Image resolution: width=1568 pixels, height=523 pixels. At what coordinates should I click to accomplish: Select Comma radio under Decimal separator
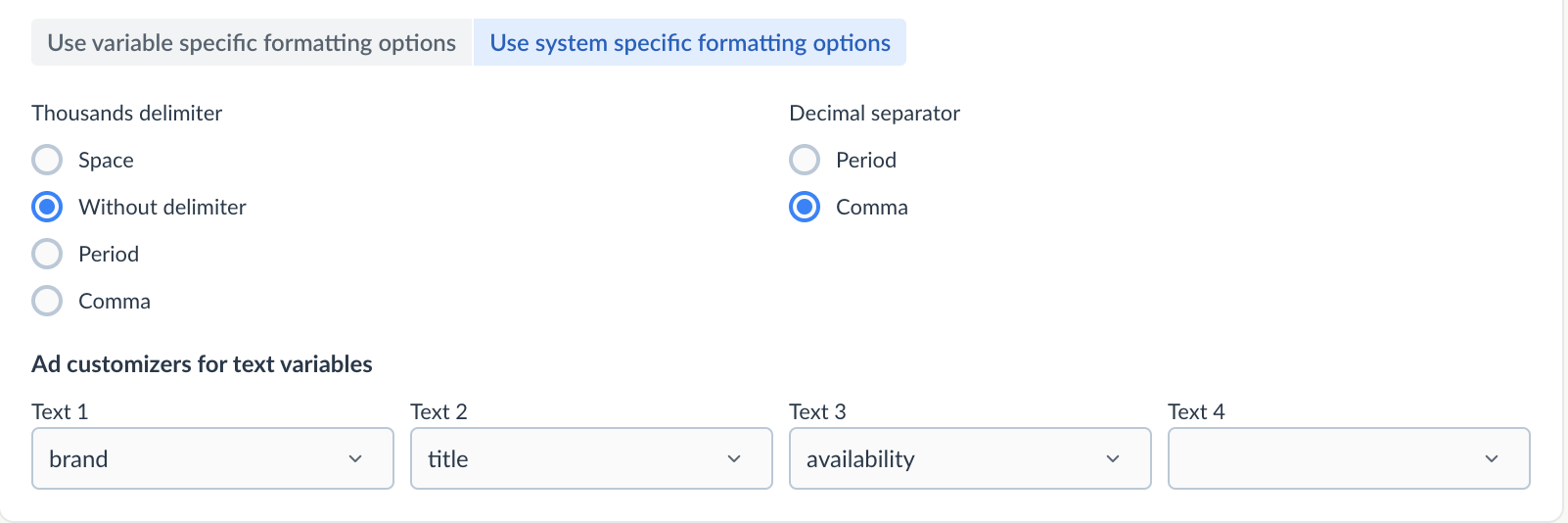[x=805, y=207]
